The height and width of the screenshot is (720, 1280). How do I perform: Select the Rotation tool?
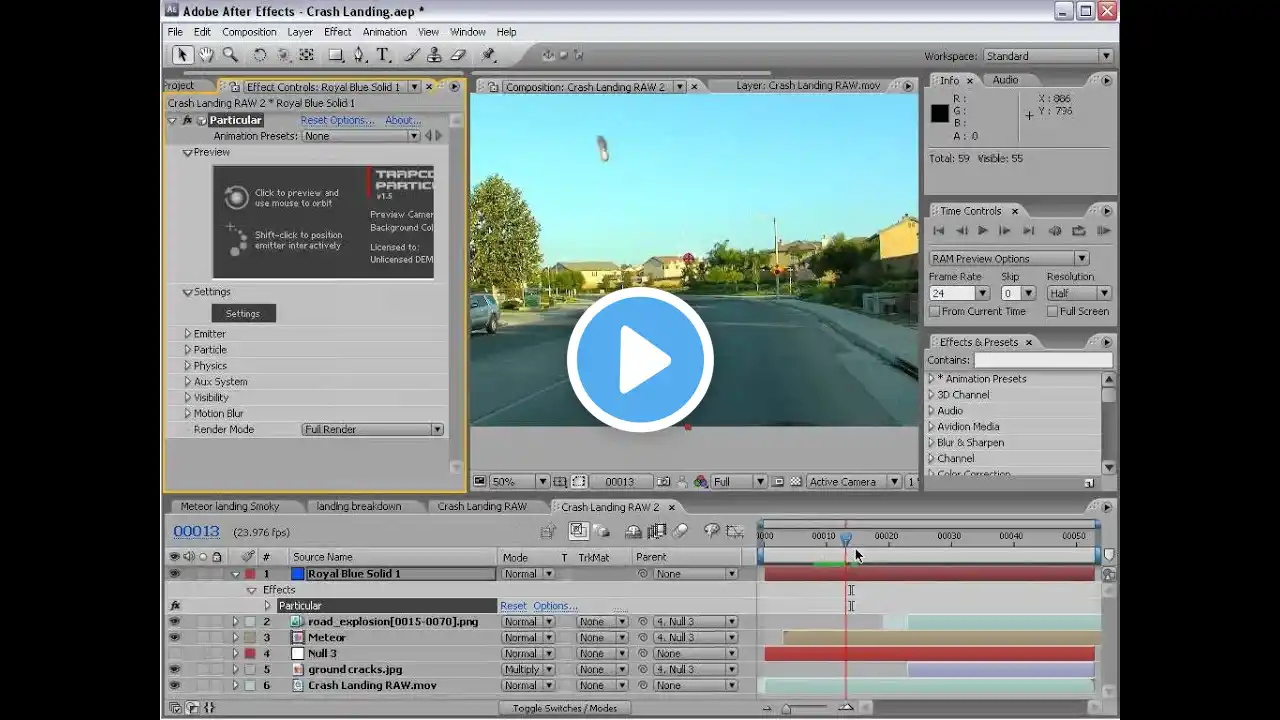(x=259, y=56)
